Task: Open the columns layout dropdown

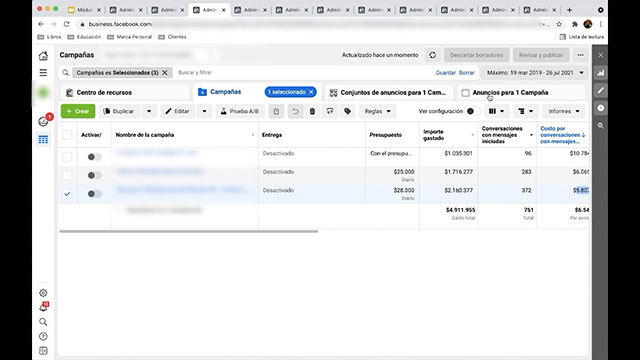Action: point(496,111)
